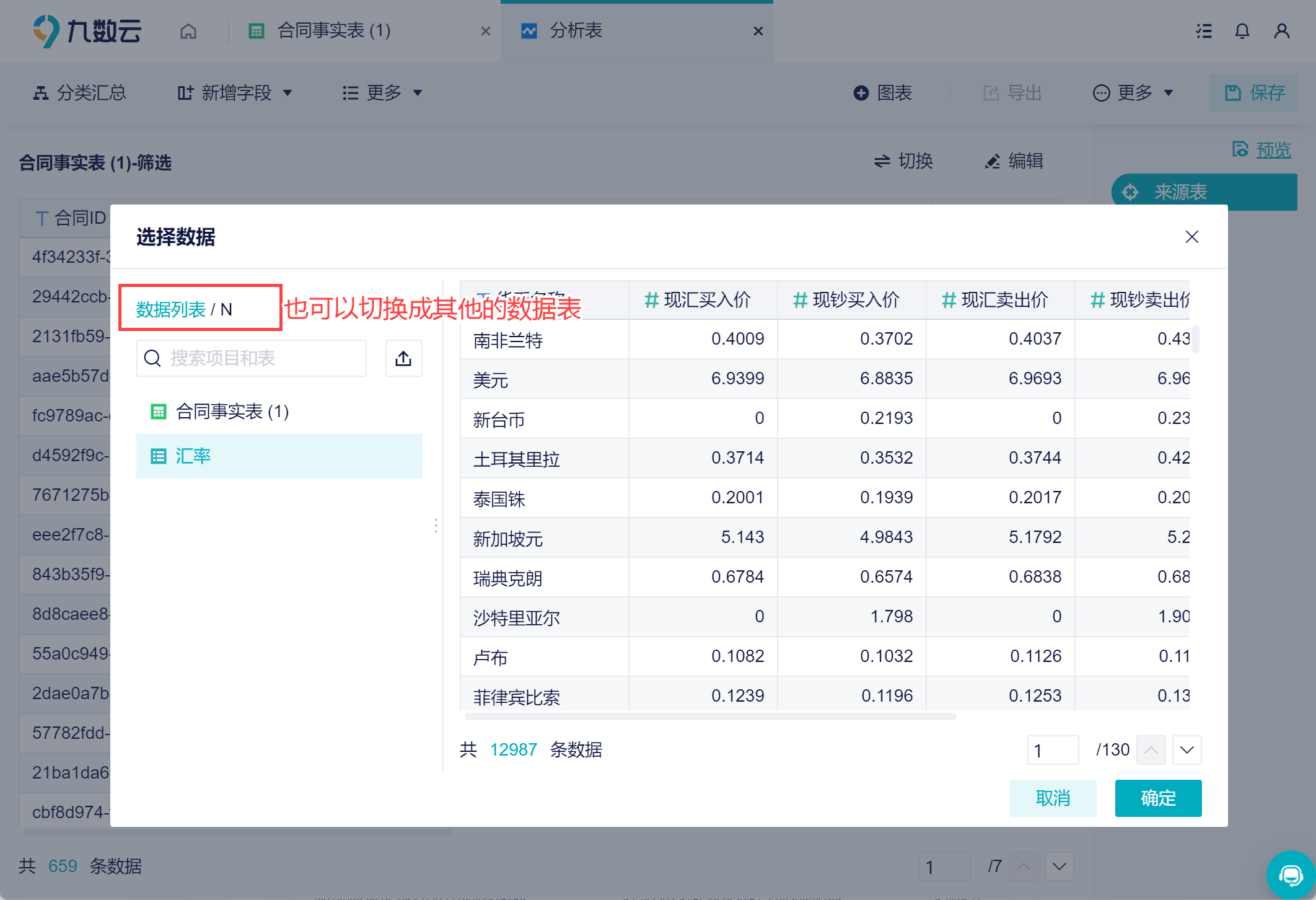This screenshot has width=1316, height=900.
Task: Select the 汇率 table in the data list
Action: [193, 456]
